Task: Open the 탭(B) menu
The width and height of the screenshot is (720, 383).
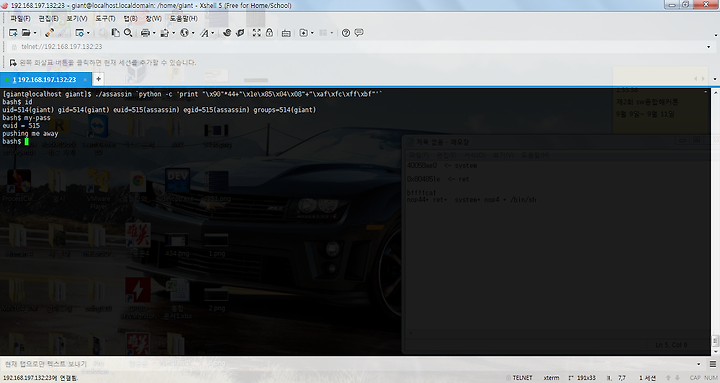Action: [130, 18]
